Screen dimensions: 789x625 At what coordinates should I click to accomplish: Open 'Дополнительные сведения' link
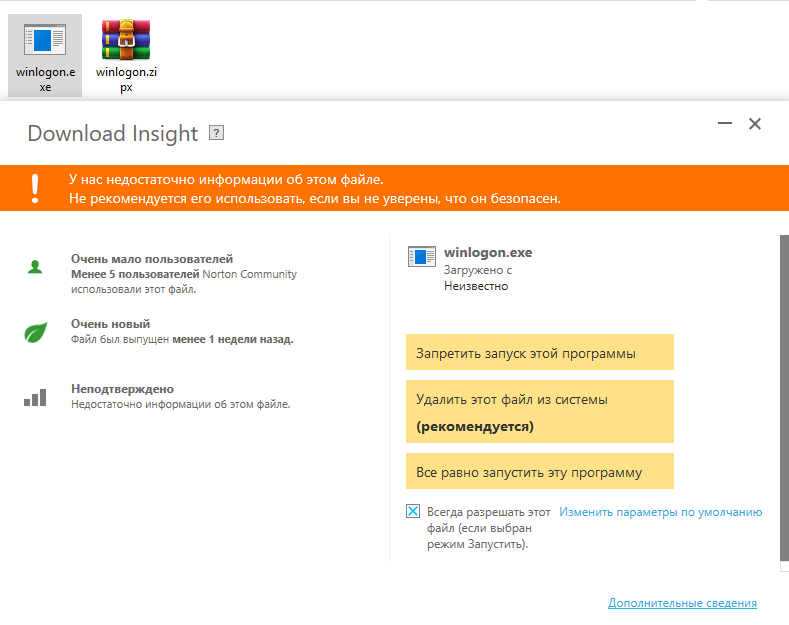point(682,603)
